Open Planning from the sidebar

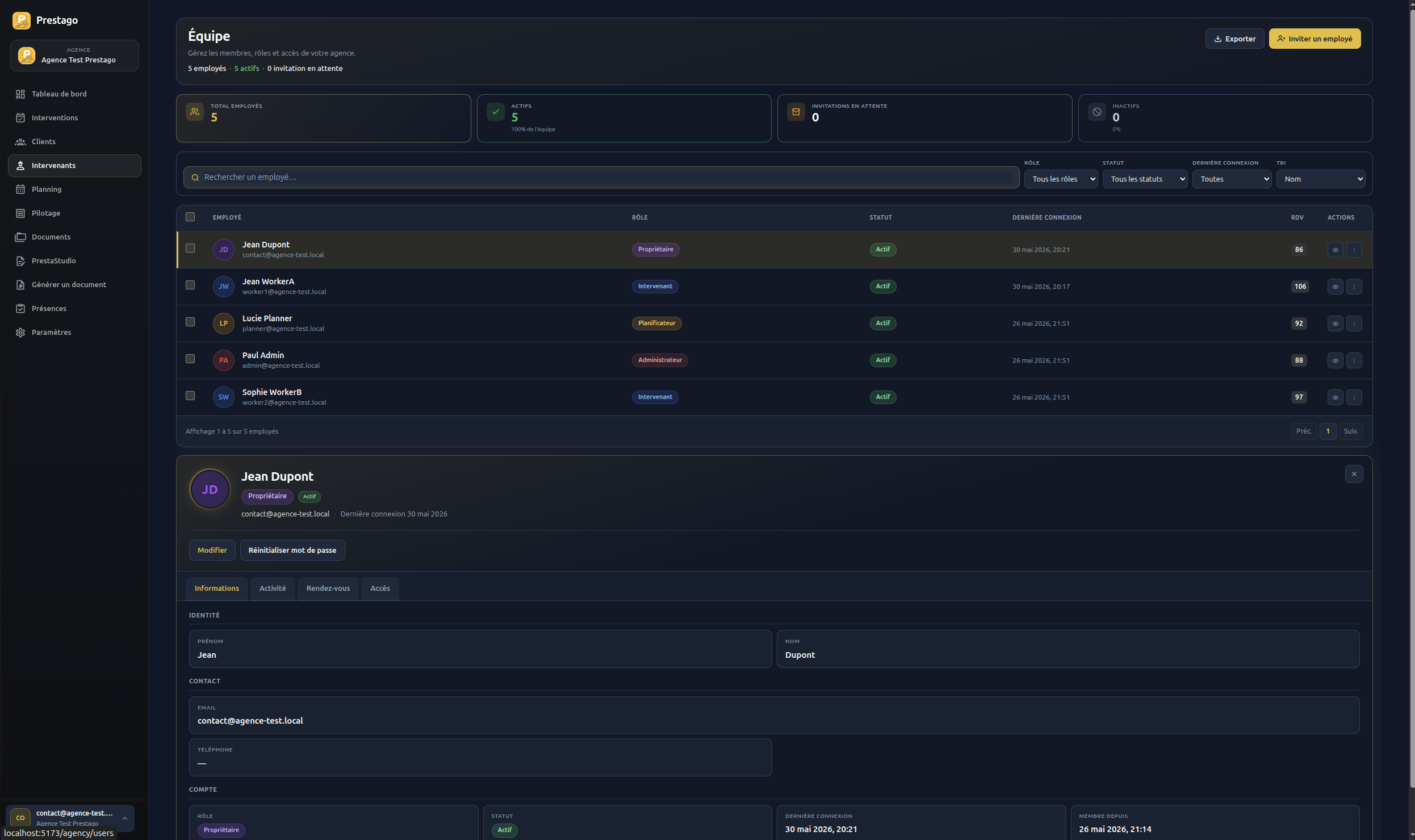tap(74, 190)
